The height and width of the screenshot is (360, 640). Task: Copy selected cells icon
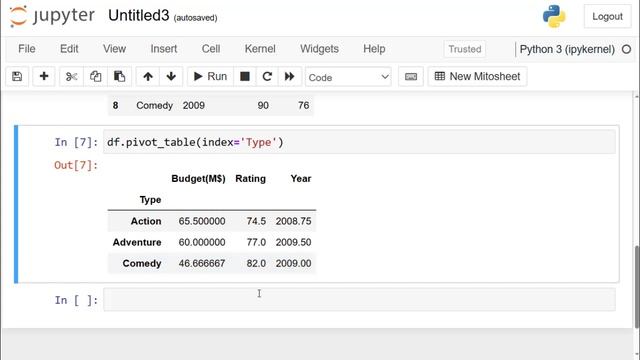click(x=96, y=76)
